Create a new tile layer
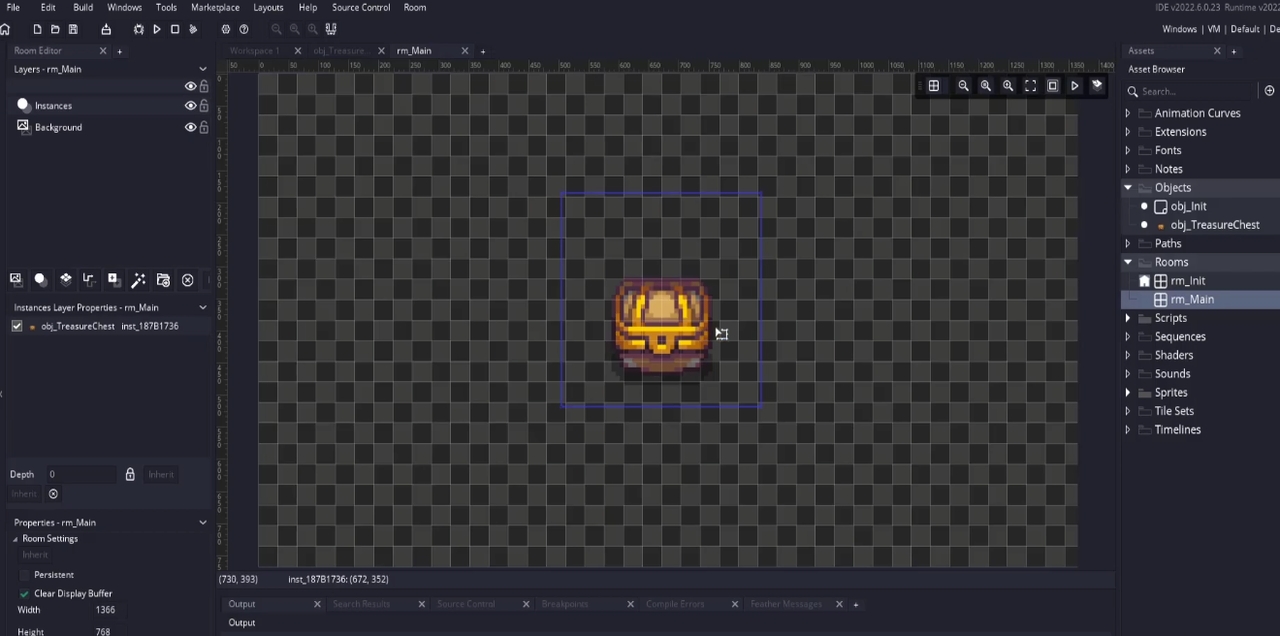The width and height of the screenshot is (1280, 636). point(65,280)
